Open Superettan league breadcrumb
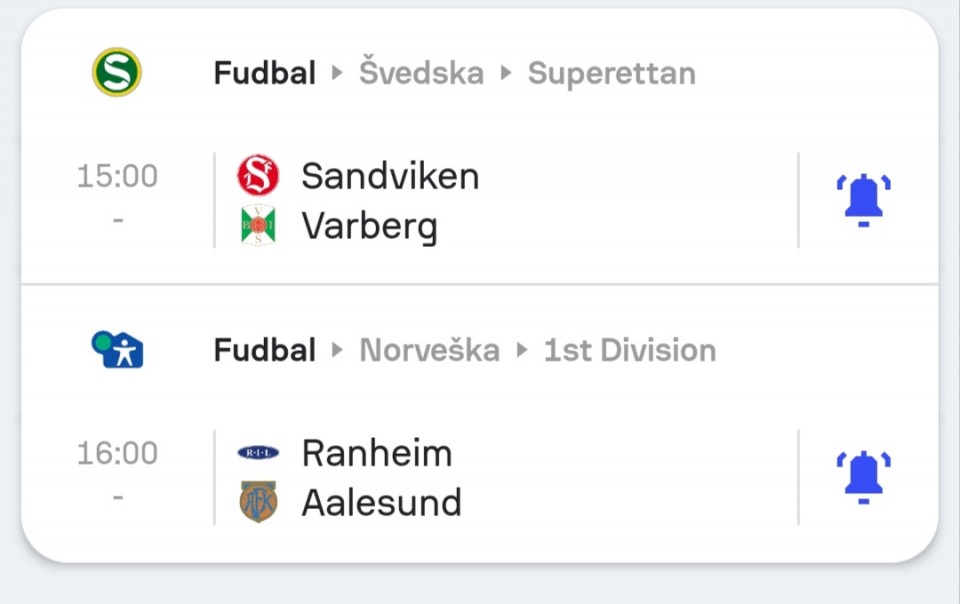The height and width of the screenshot is (604, 960). (612, 75)
